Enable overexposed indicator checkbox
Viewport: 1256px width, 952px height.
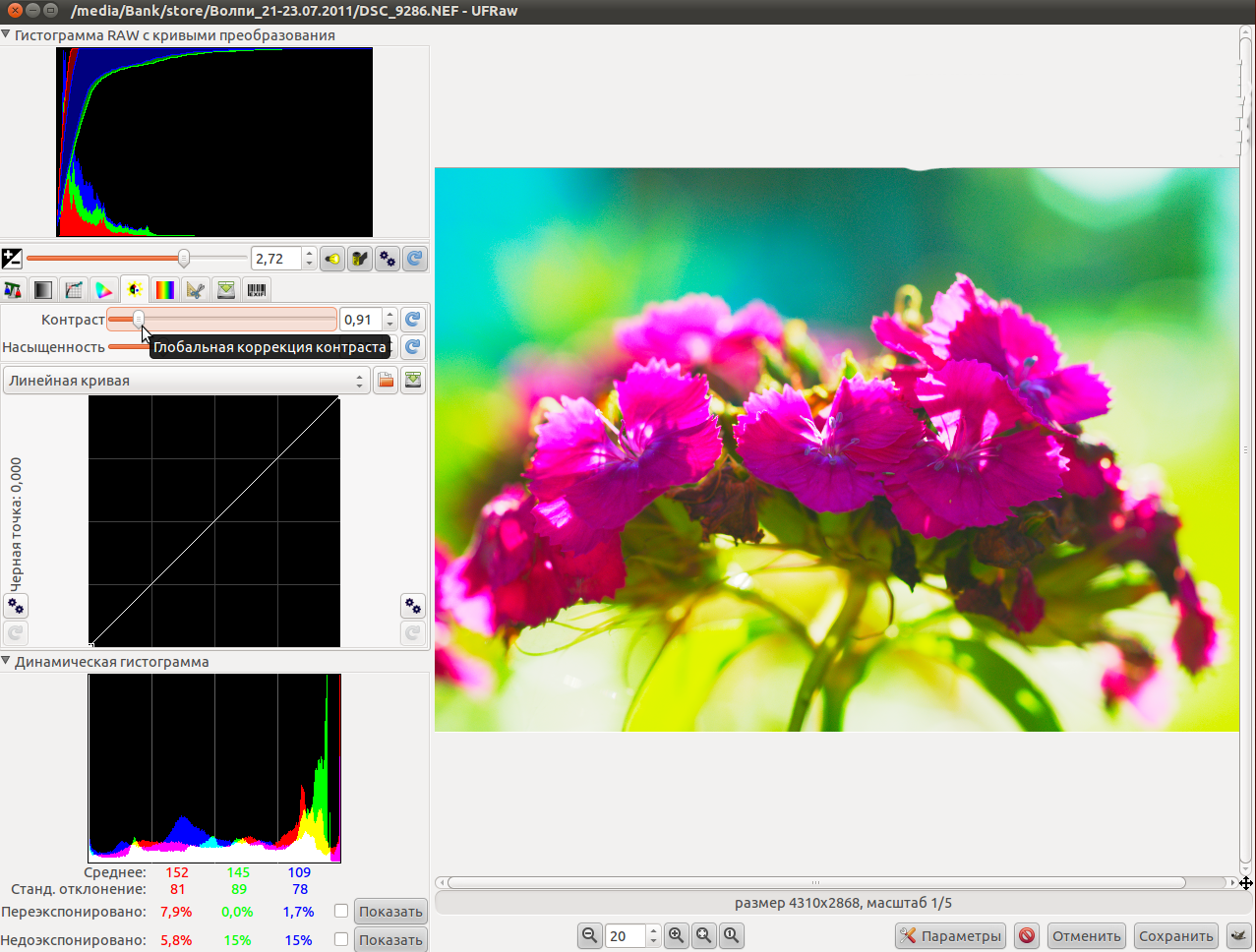point(341,912)
